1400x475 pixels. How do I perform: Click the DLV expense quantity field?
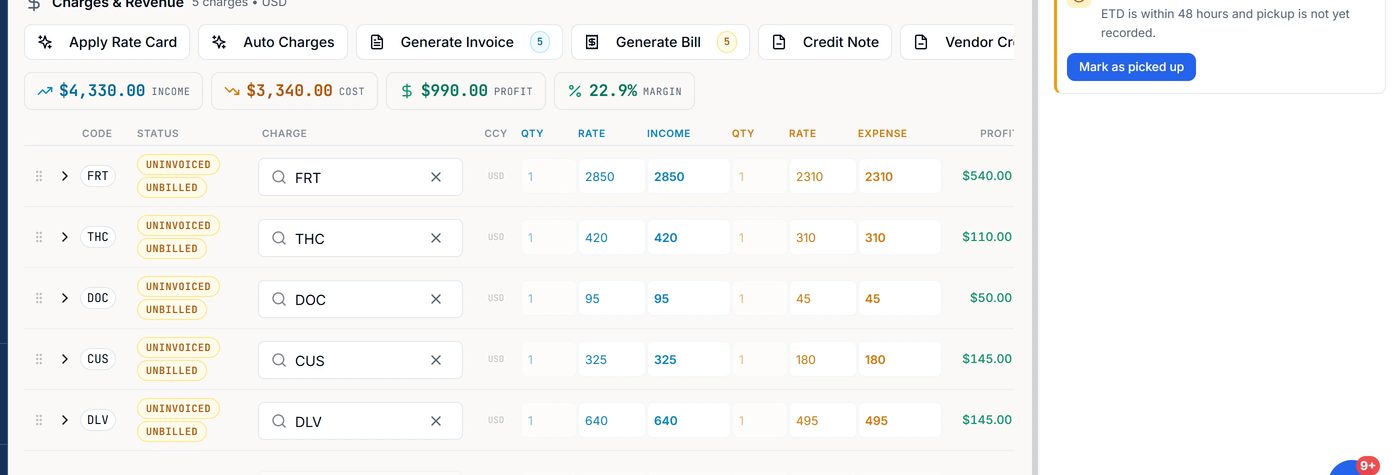coord(759,420)
